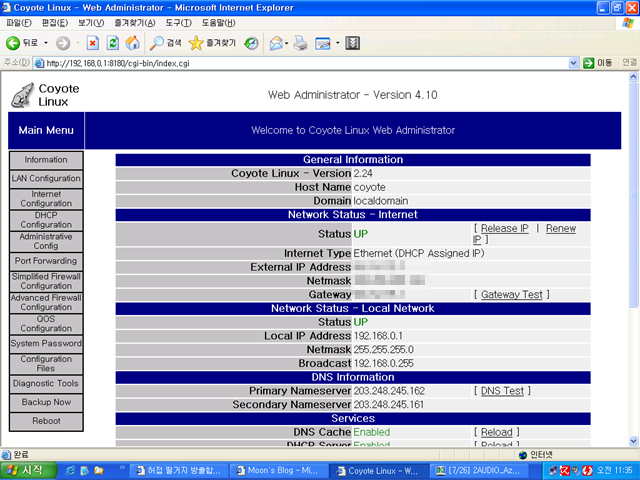Screen dimensions: 640x480
Task: Click the Backup Now button
Action: pos(46,402)
